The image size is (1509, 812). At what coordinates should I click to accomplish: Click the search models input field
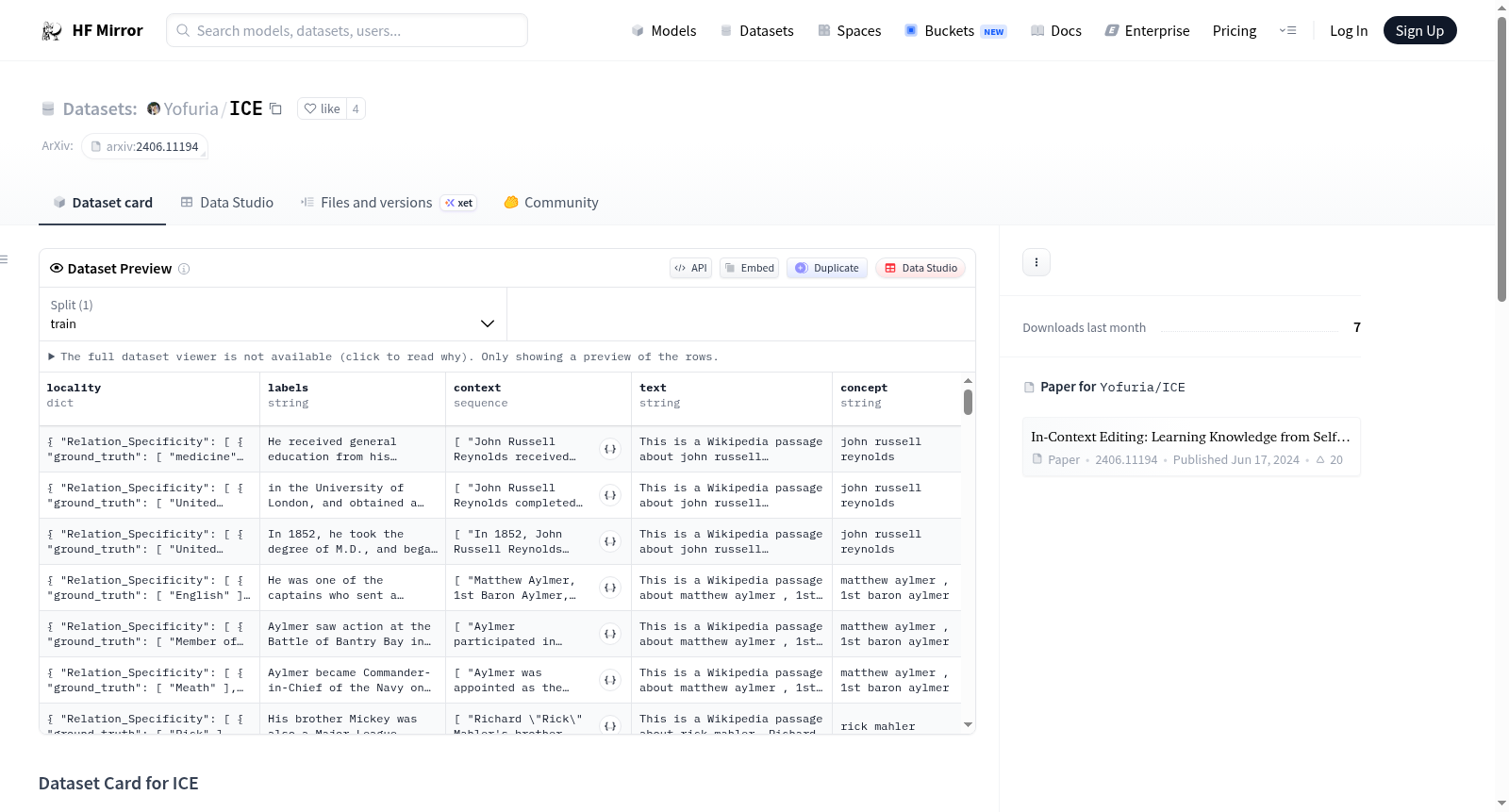(x=347, y=30)
